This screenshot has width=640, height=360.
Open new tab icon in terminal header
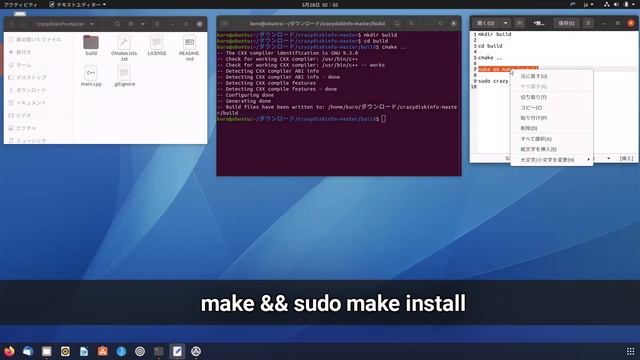225,24
